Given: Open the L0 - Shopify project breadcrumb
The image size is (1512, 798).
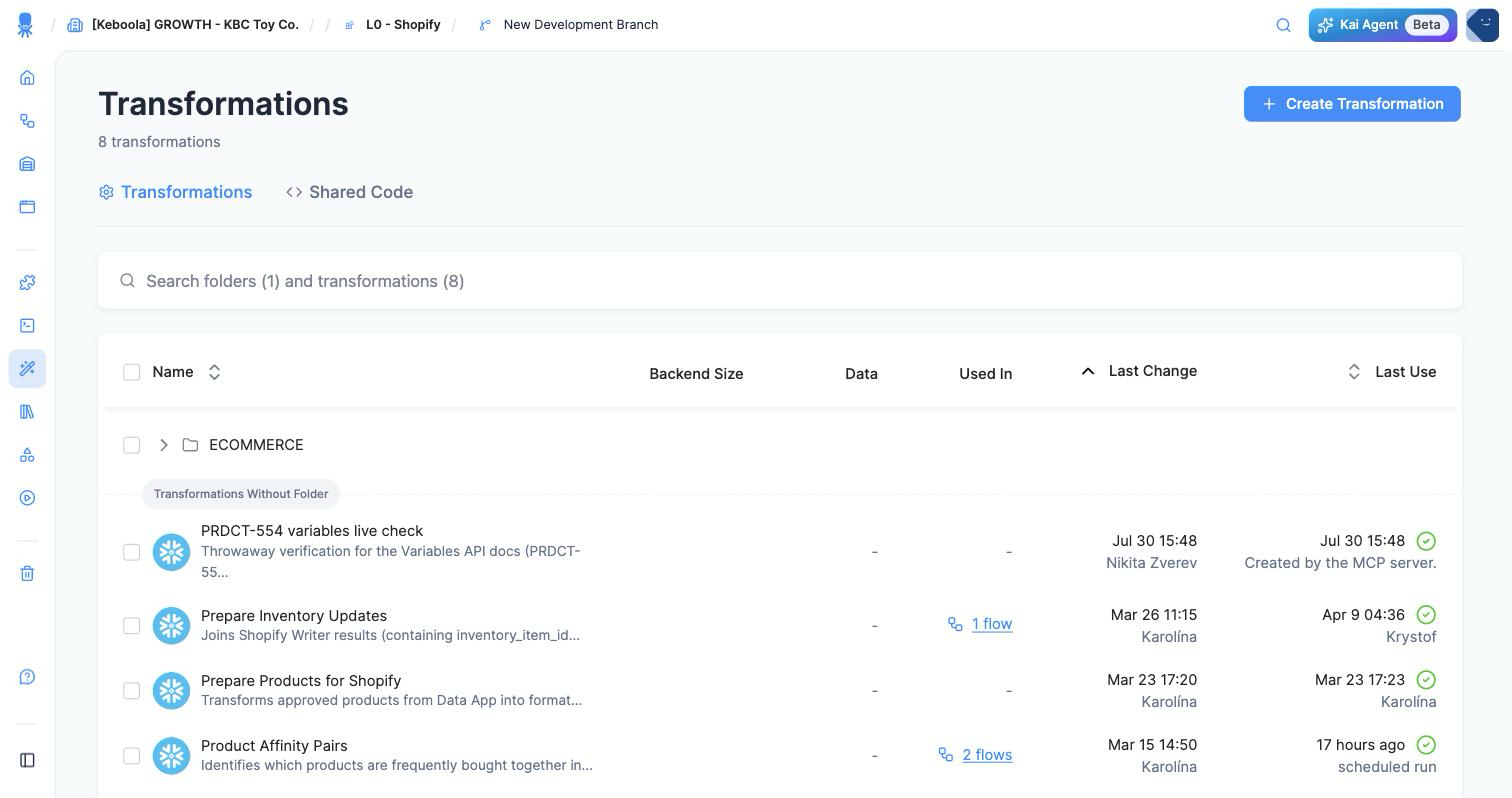Looking at the screenshot, I should [x=403, y=25].
